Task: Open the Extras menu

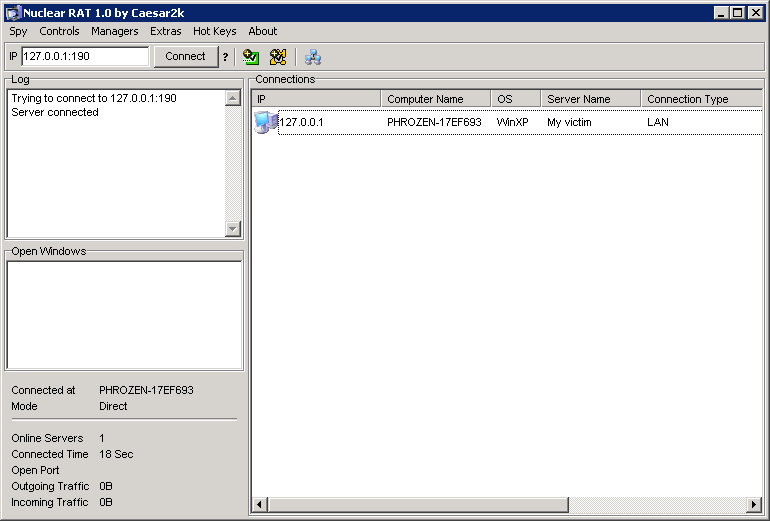Action: pos(166,31)
